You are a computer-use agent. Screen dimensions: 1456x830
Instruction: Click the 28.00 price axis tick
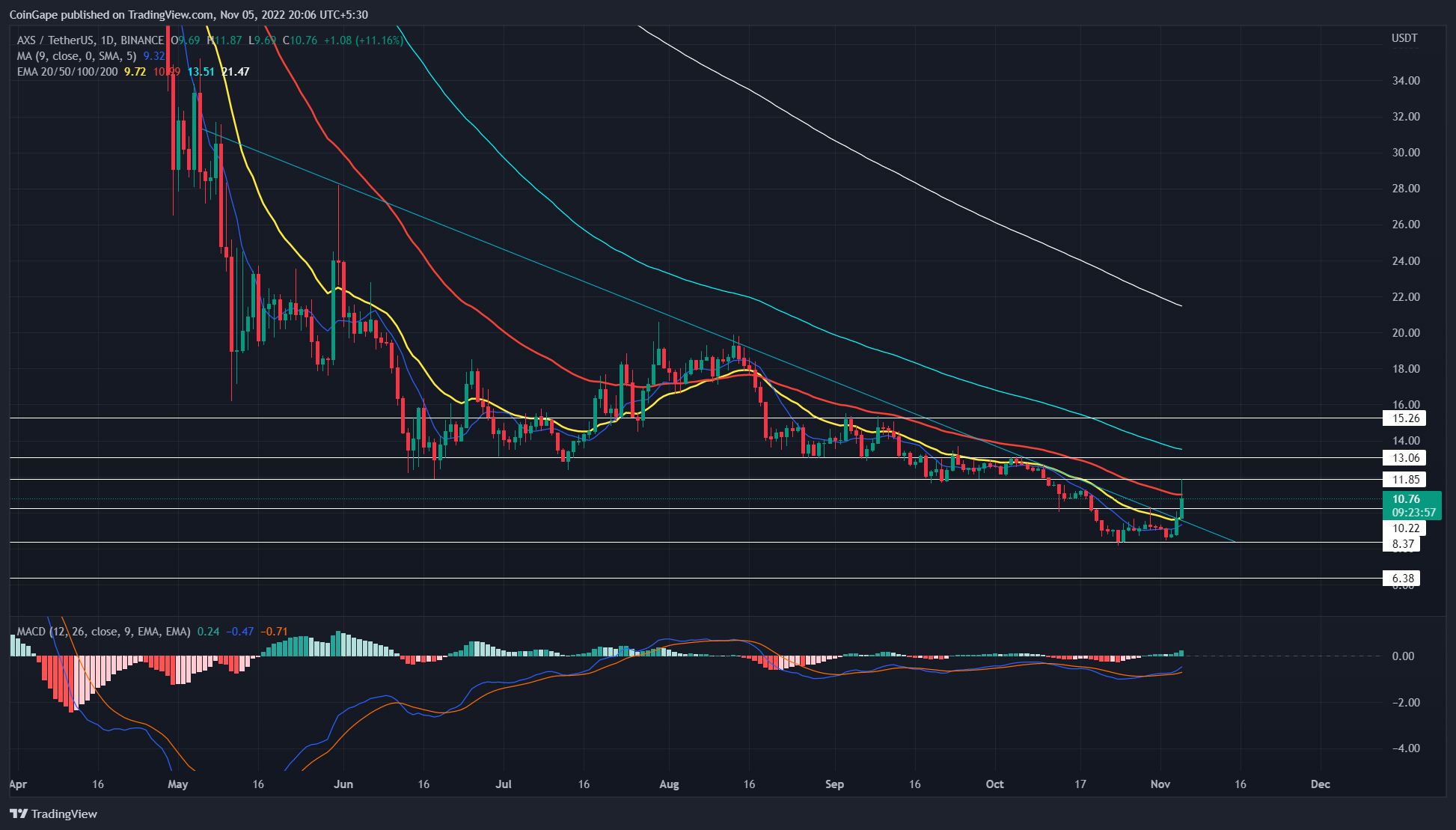click(1405, 189)
